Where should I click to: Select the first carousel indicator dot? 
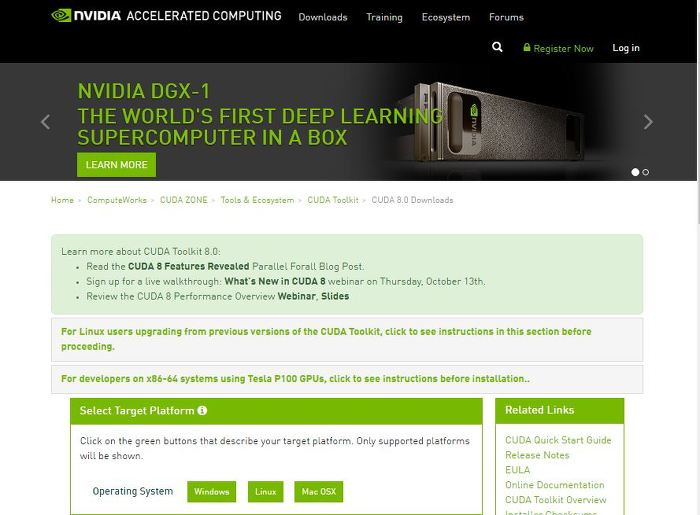click(635, 172)
